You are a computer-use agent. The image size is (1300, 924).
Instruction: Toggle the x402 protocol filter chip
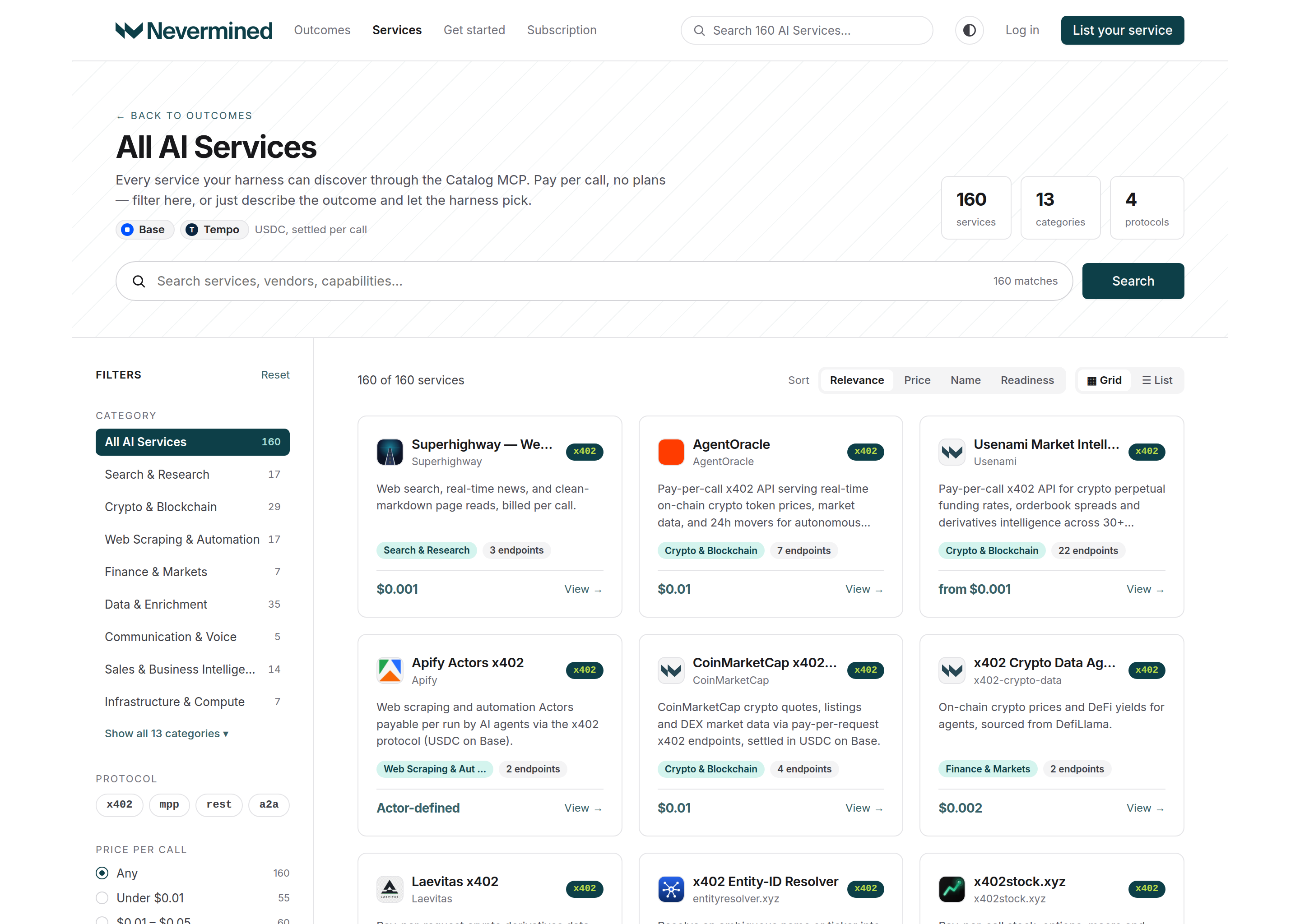119,804
